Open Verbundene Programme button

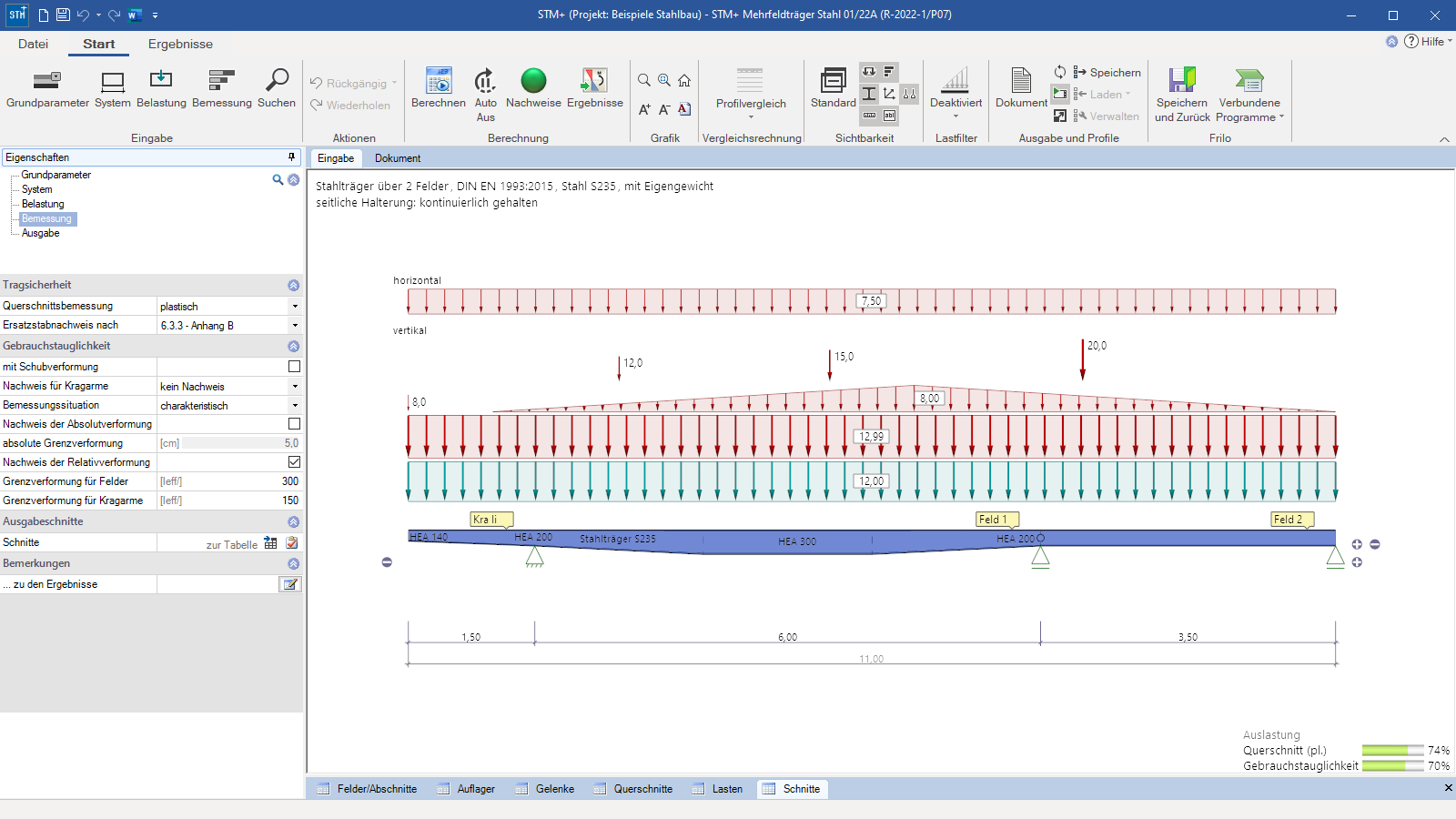[x=1249, y=95]
